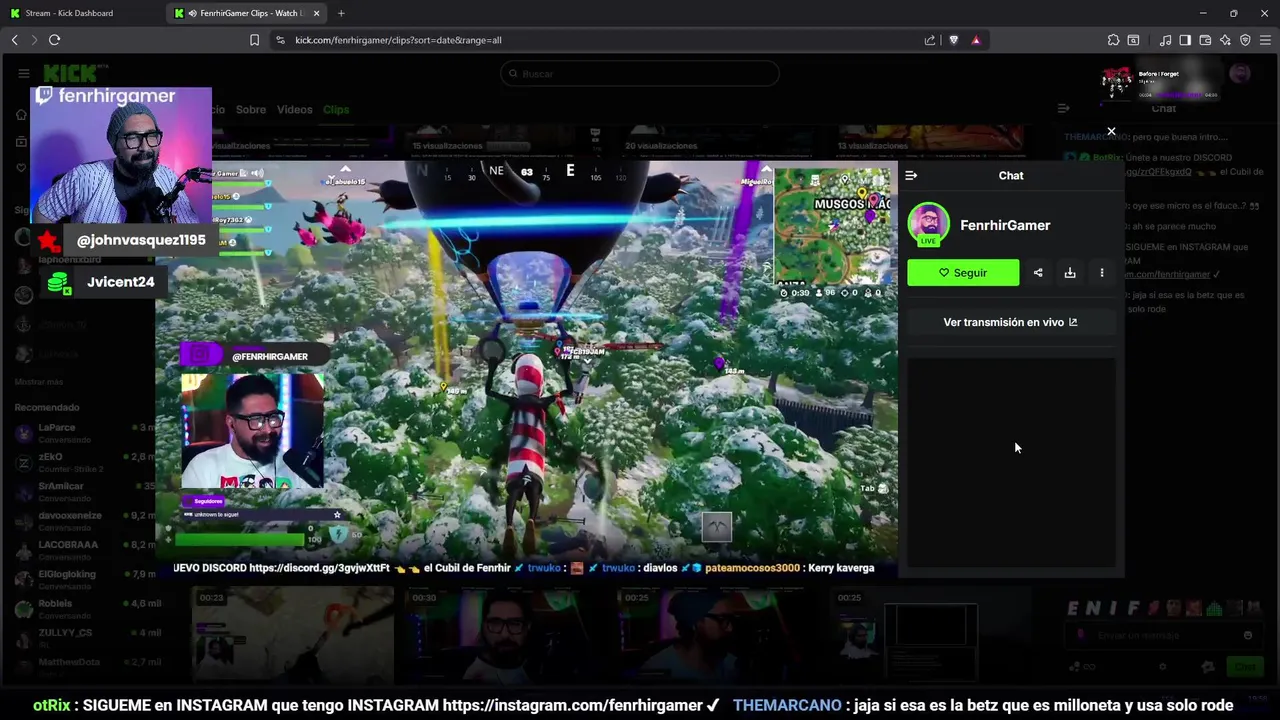This screenshot has width=1280, height=720.
Task: Open recommended channel SrAmilcar
Action: pyautogui.click(x=86, y=490)
